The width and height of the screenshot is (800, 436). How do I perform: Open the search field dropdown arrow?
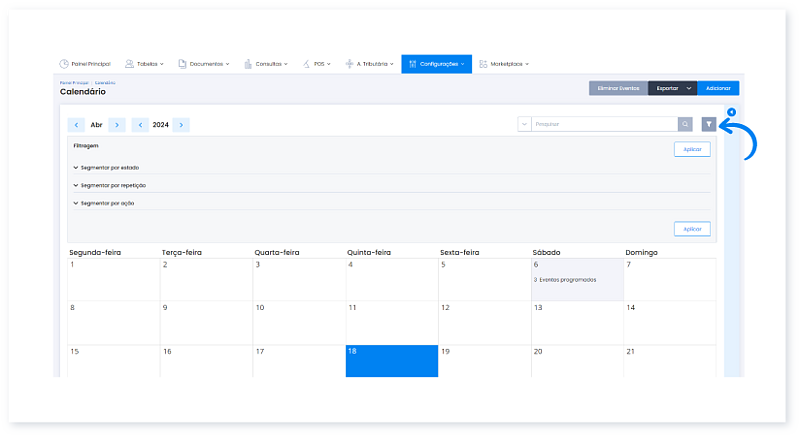click(524, 124)
